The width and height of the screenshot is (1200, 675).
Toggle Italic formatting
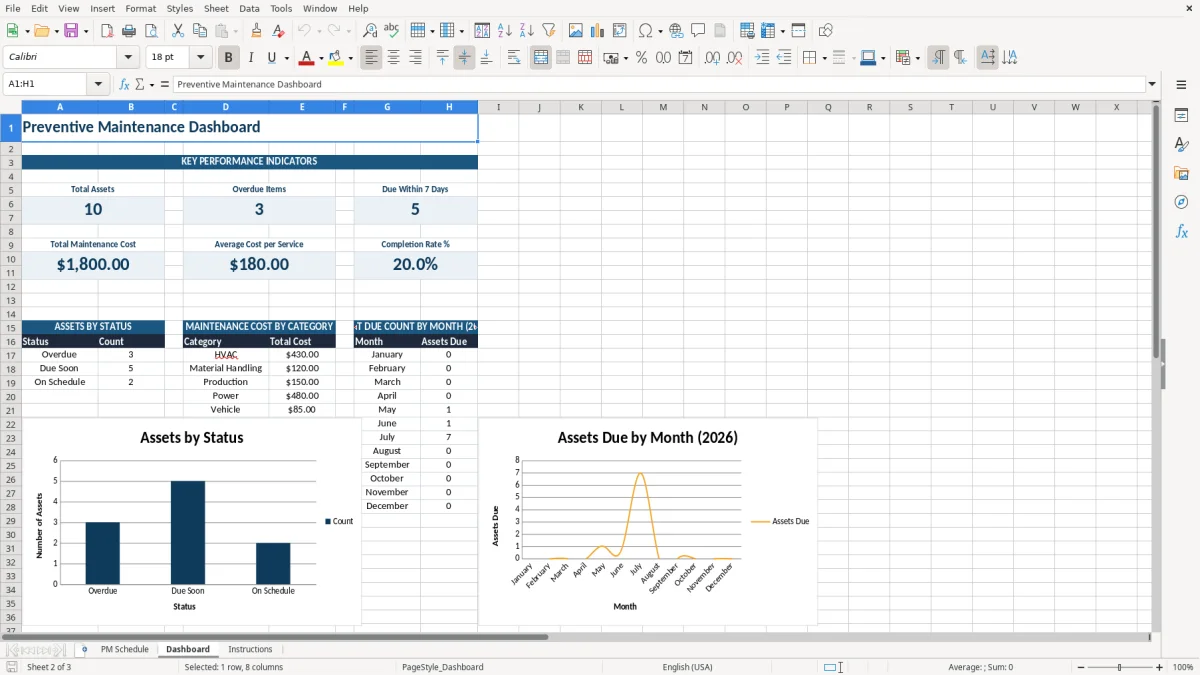coord(251,58)
